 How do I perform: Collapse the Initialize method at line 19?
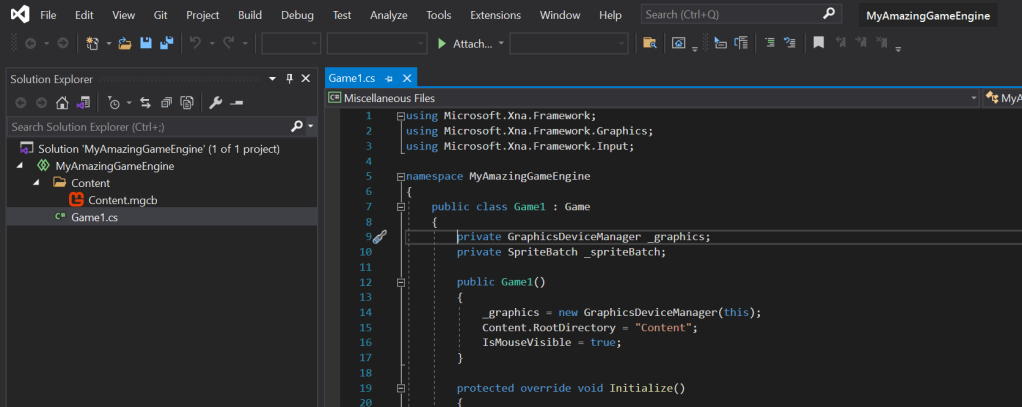[400, 388]
